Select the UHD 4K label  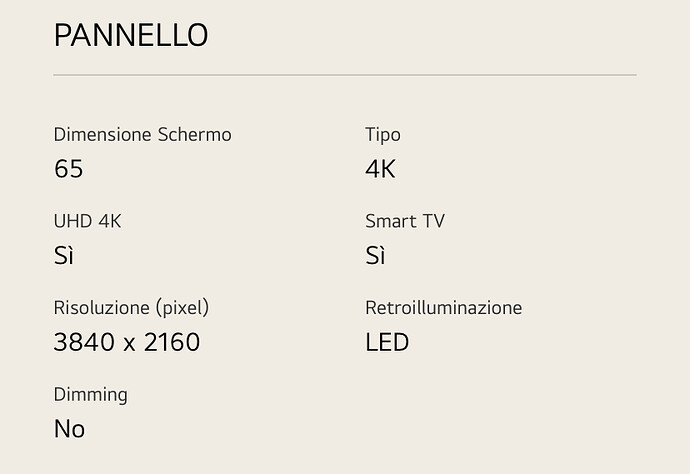(x=87, y=221)
